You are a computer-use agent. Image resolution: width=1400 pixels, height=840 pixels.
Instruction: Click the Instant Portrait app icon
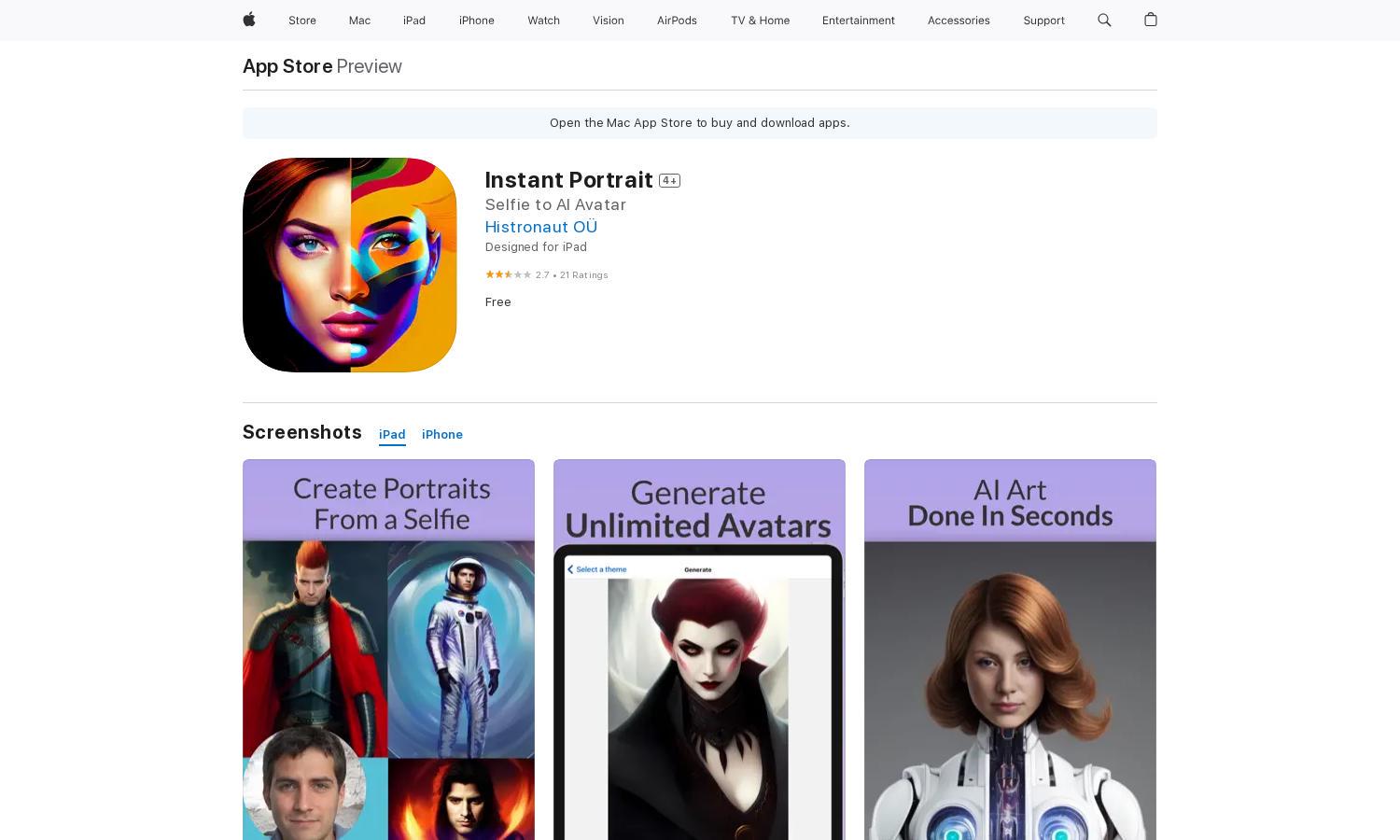[x=349, y=265]
